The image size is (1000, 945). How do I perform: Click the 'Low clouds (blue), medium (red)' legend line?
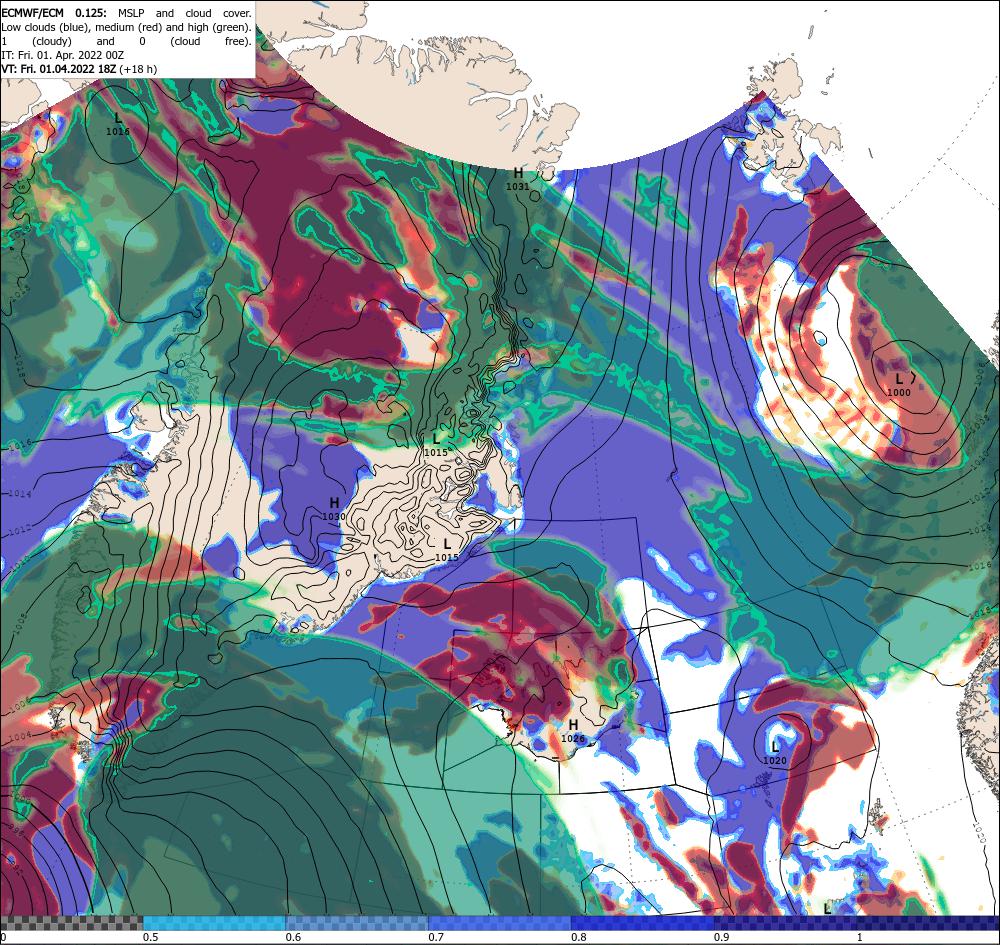pos(126,27)
